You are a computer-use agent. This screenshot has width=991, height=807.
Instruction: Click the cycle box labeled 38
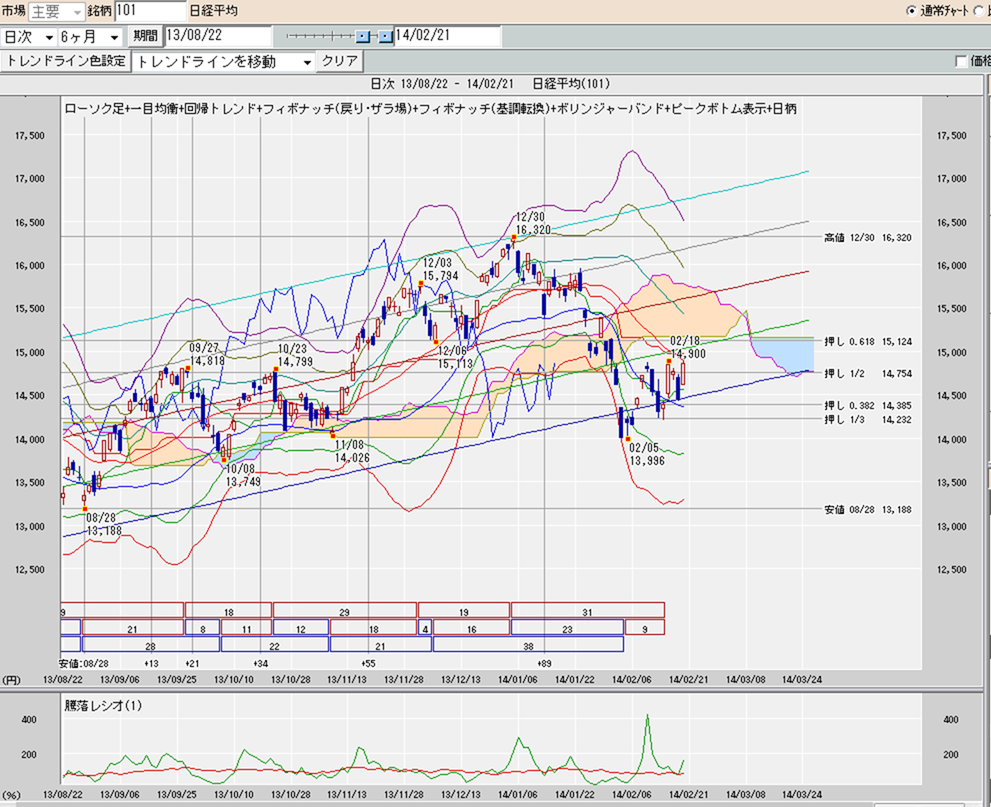[528, 645]
